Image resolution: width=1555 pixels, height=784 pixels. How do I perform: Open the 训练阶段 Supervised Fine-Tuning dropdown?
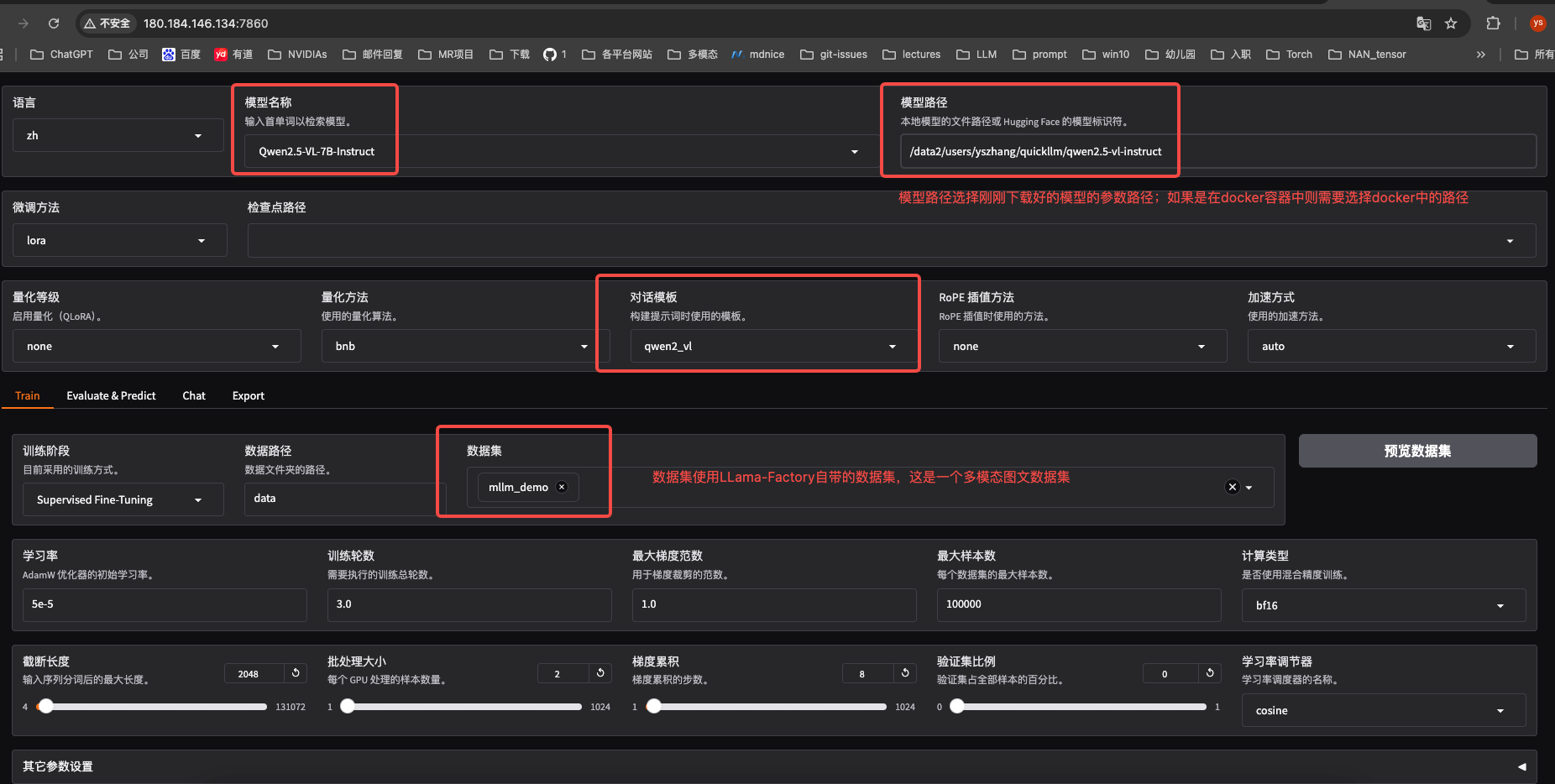point(123,499)
